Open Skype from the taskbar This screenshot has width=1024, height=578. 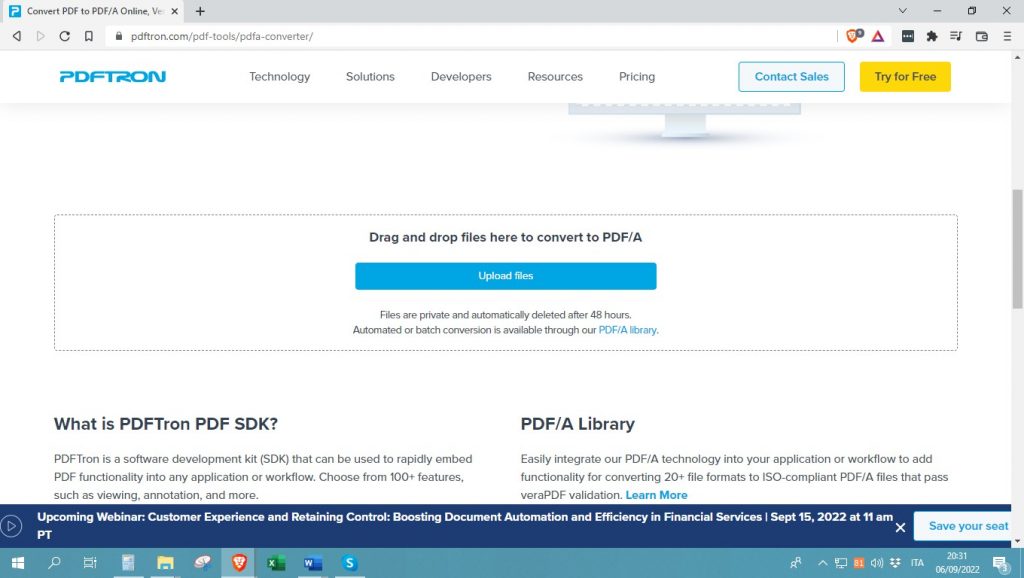click(349, 563)
